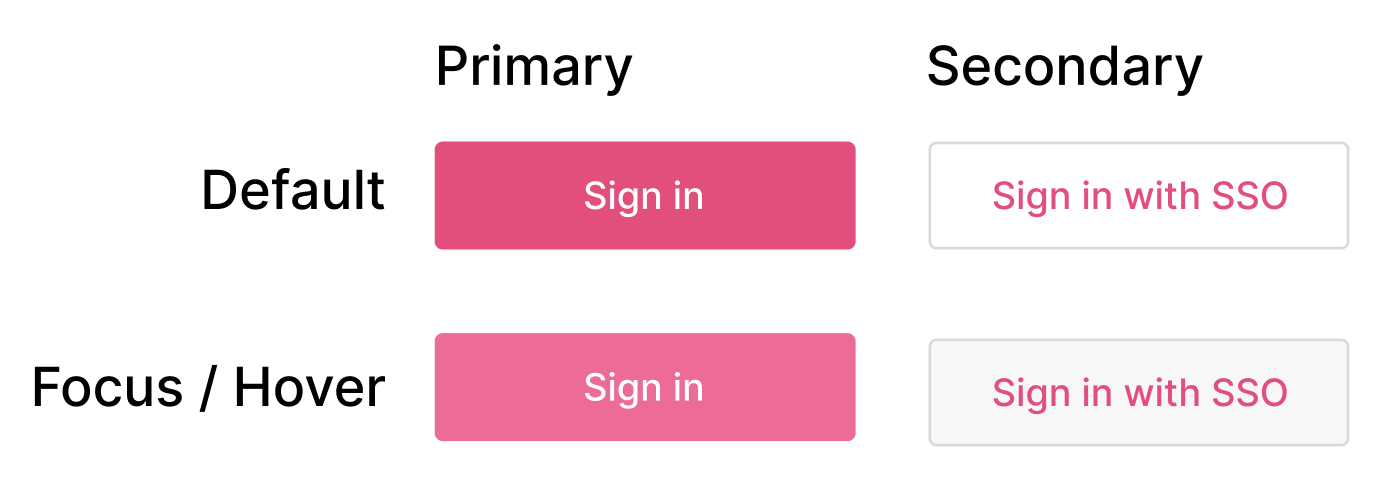
Task: Select the darker pink Sign in button
Action: coord(644,195)
